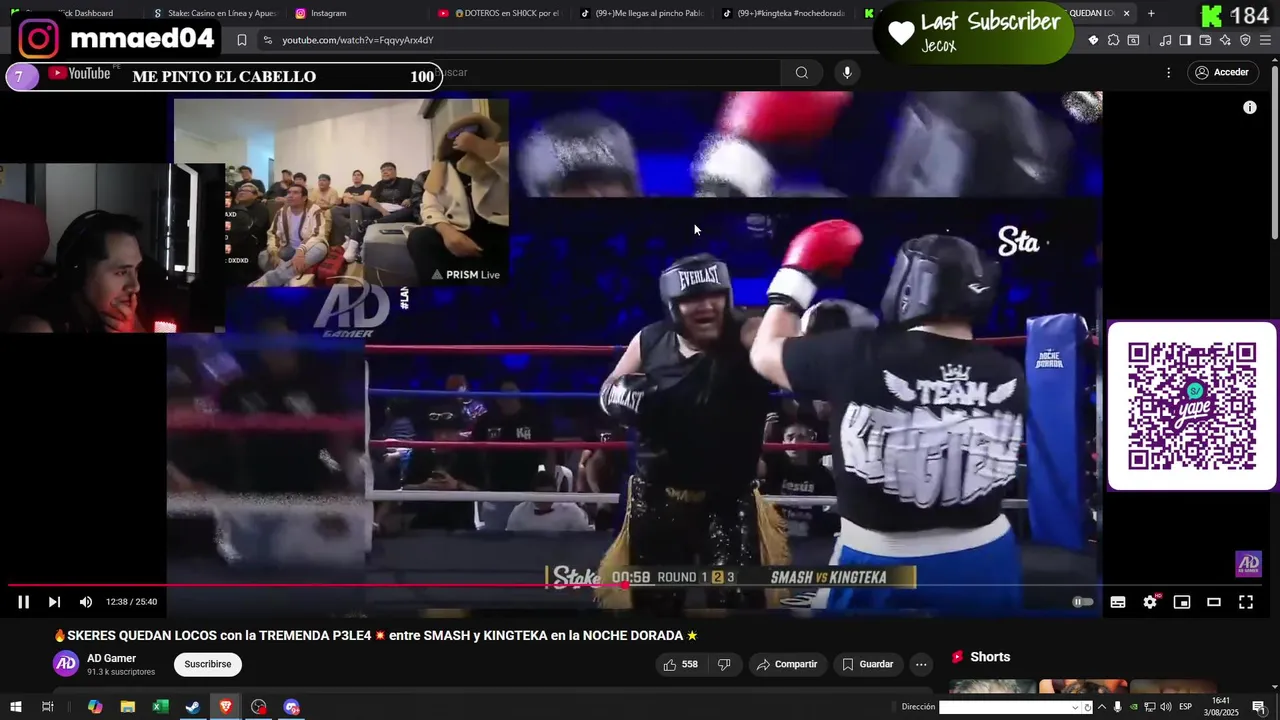Expand the Dirección field dropdown arrow

click(x=1076, y=707)
